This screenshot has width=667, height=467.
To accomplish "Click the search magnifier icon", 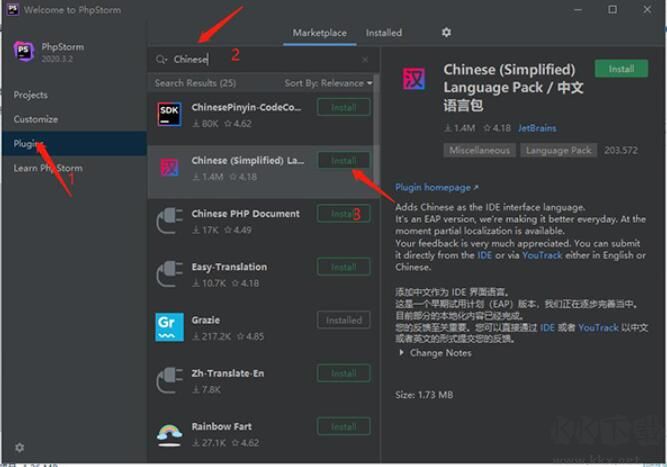I will 161,59.
